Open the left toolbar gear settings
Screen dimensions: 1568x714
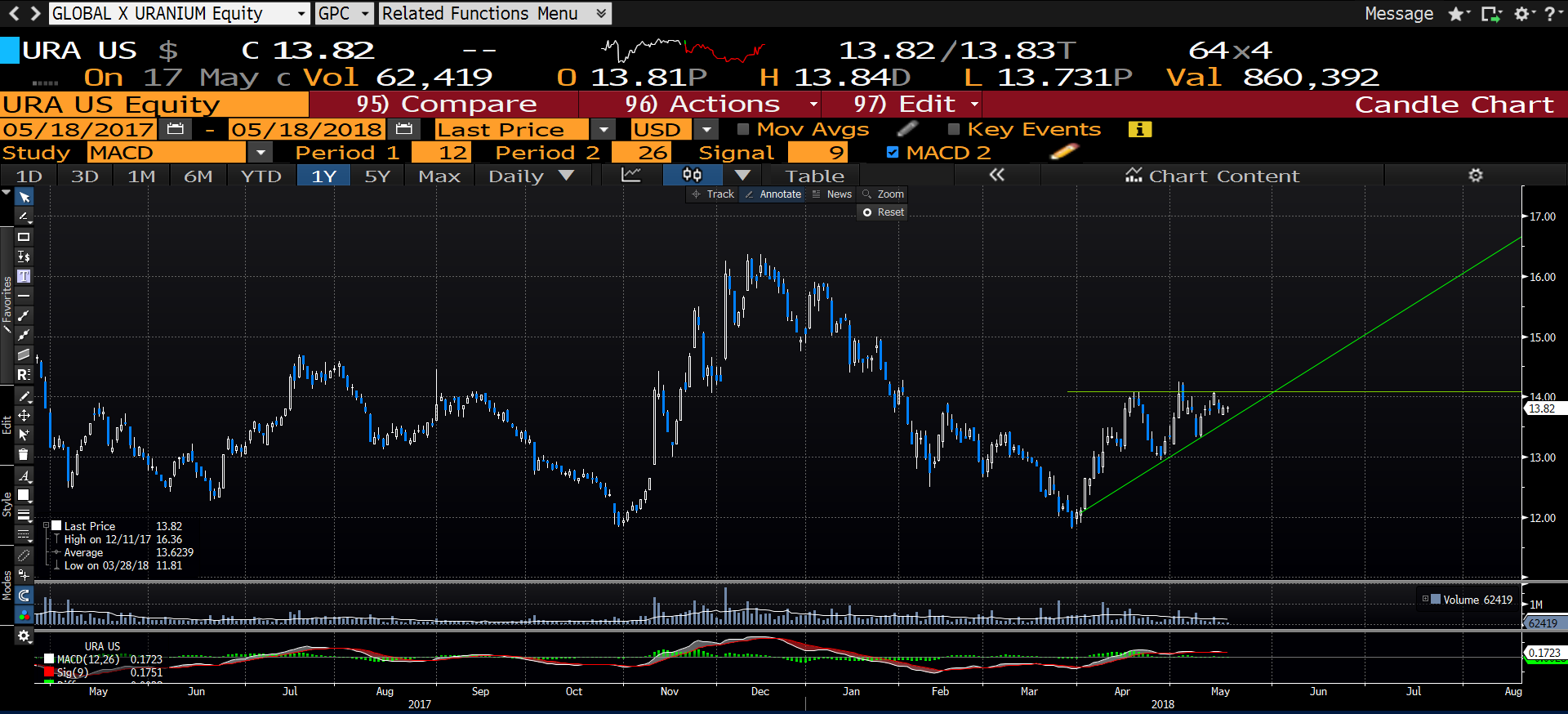24,636
